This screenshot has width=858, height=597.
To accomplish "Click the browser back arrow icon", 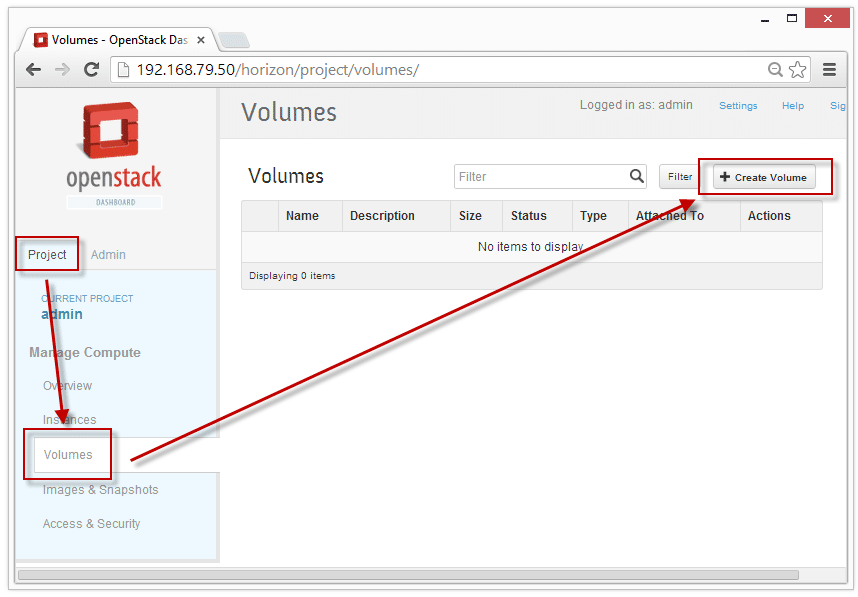I will coord(34,70).
